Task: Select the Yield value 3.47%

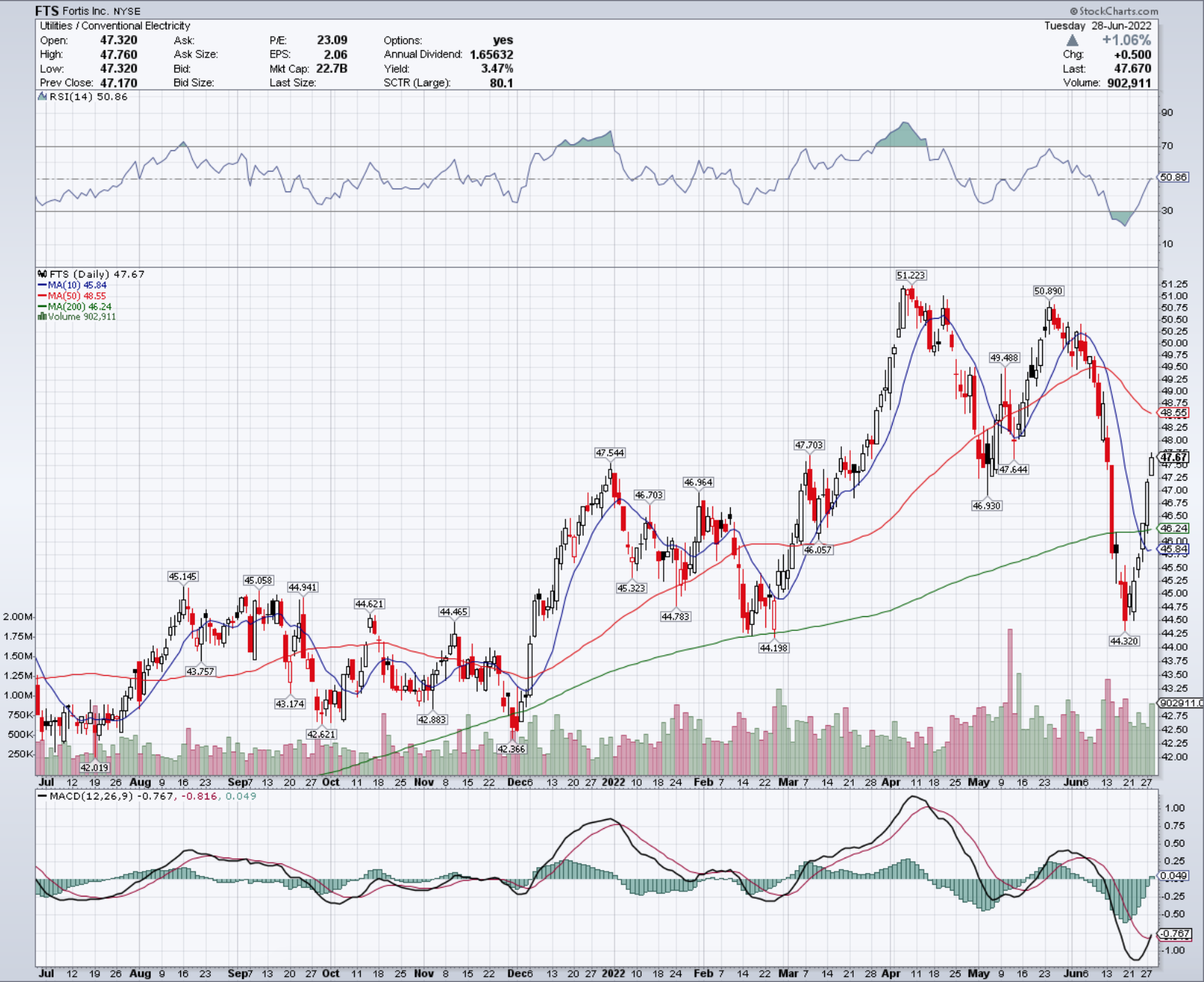Action: point(497,68)
